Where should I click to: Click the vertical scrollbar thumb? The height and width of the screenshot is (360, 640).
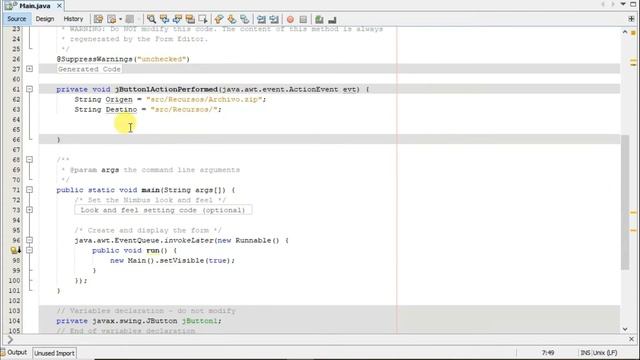(x=625, y=202)
